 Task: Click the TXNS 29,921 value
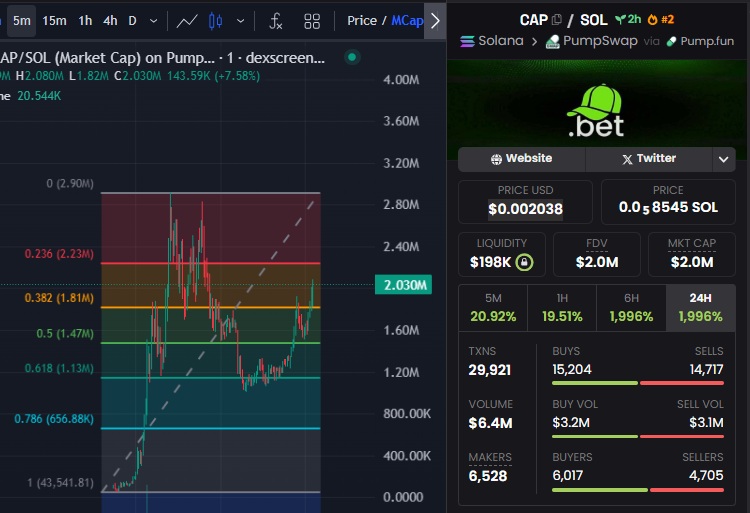tap(490, 370)
